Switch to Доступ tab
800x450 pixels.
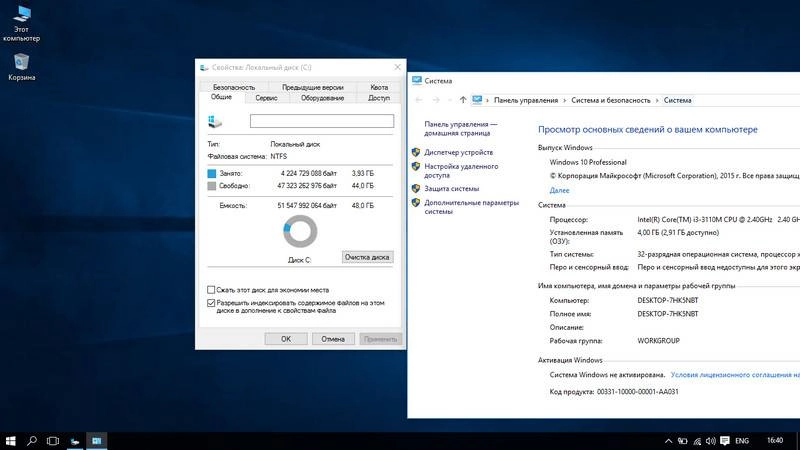coord(379,98)
